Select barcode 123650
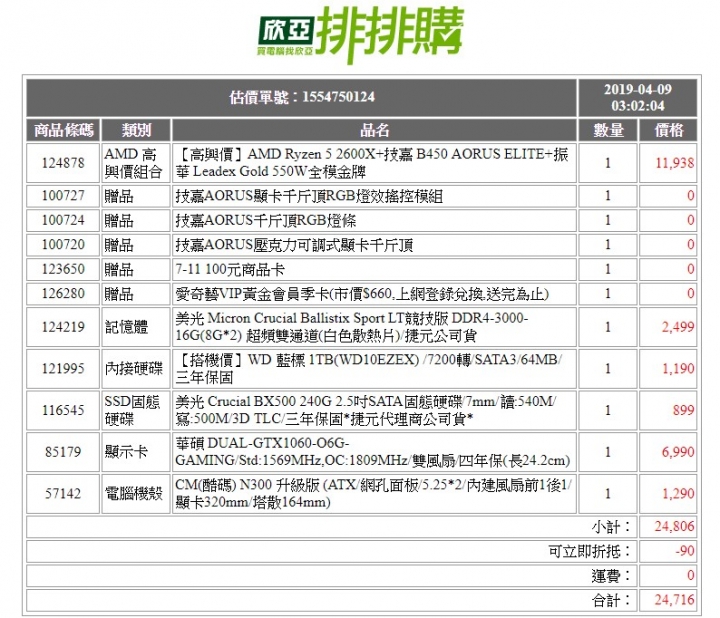 [63, 269]
